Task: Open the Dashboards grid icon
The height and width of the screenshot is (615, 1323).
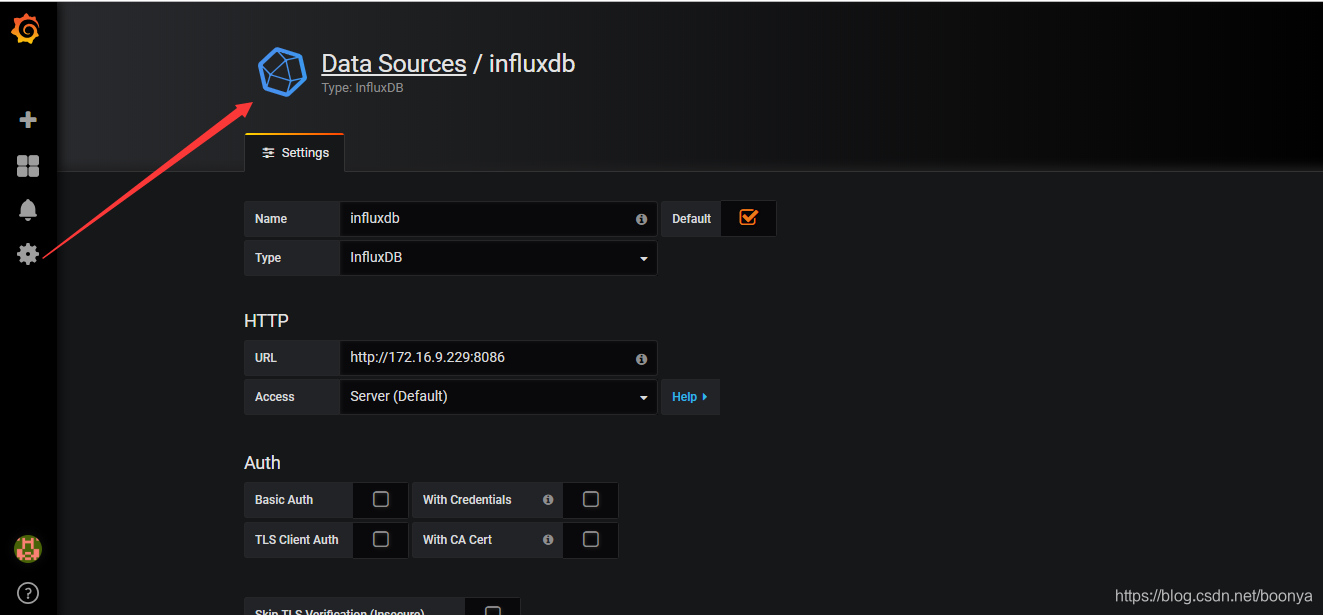Action: click(28, 166)
